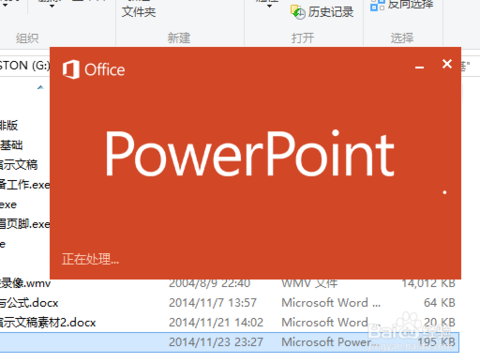Select the 基础 item in the list
Viewport: 480px width, 363px height.
click(11, 145)
